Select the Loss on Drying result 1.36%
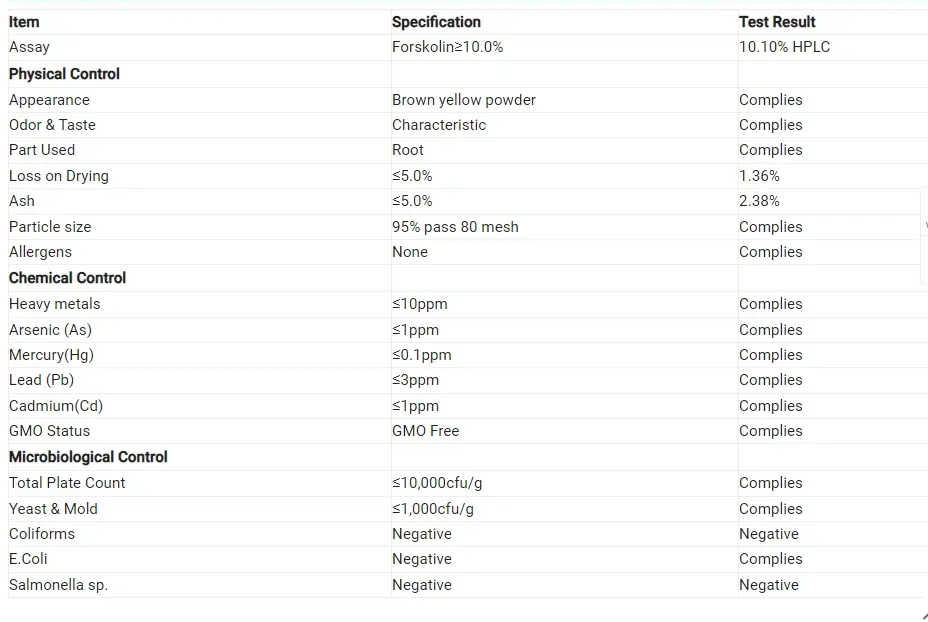The width and height of the screenshot is (928, 622). [759, 176]
